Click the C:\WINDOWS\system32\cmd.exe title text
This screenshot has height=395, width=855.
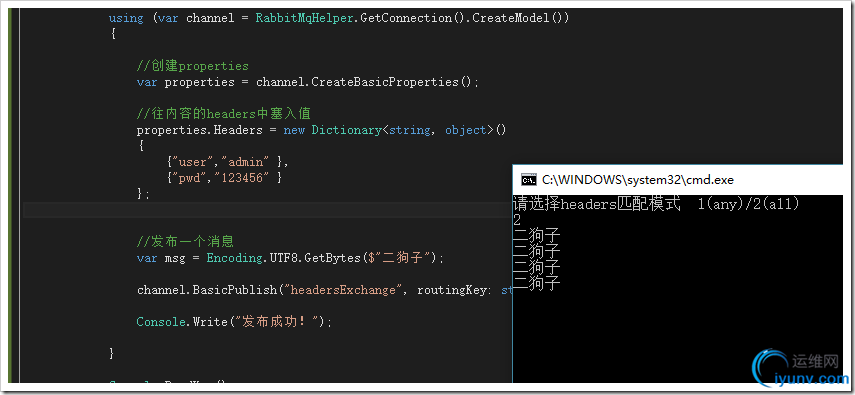click(638, 179)
